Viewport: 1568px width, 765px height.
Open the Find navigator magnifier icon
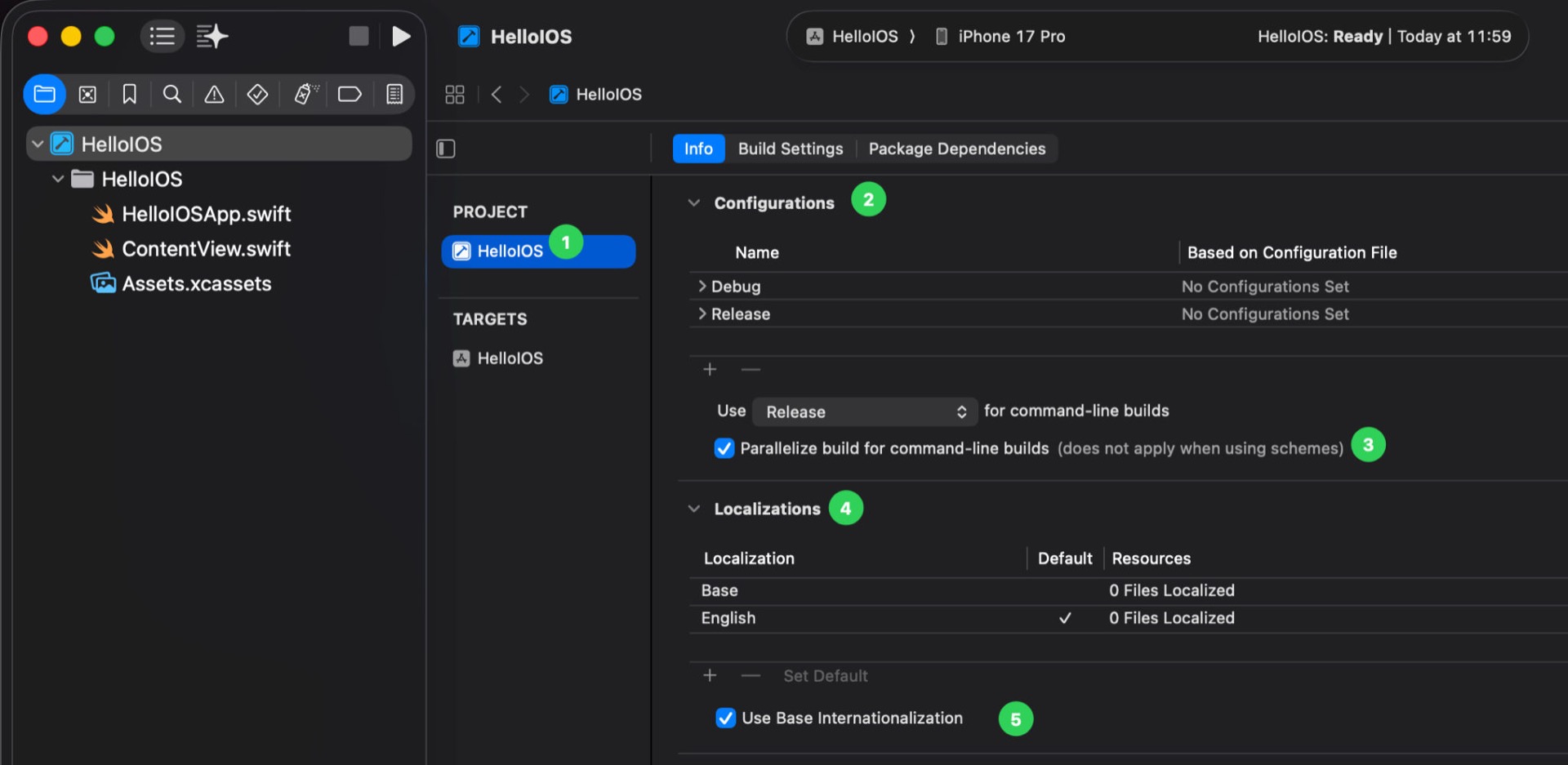[x=171, y=94]
